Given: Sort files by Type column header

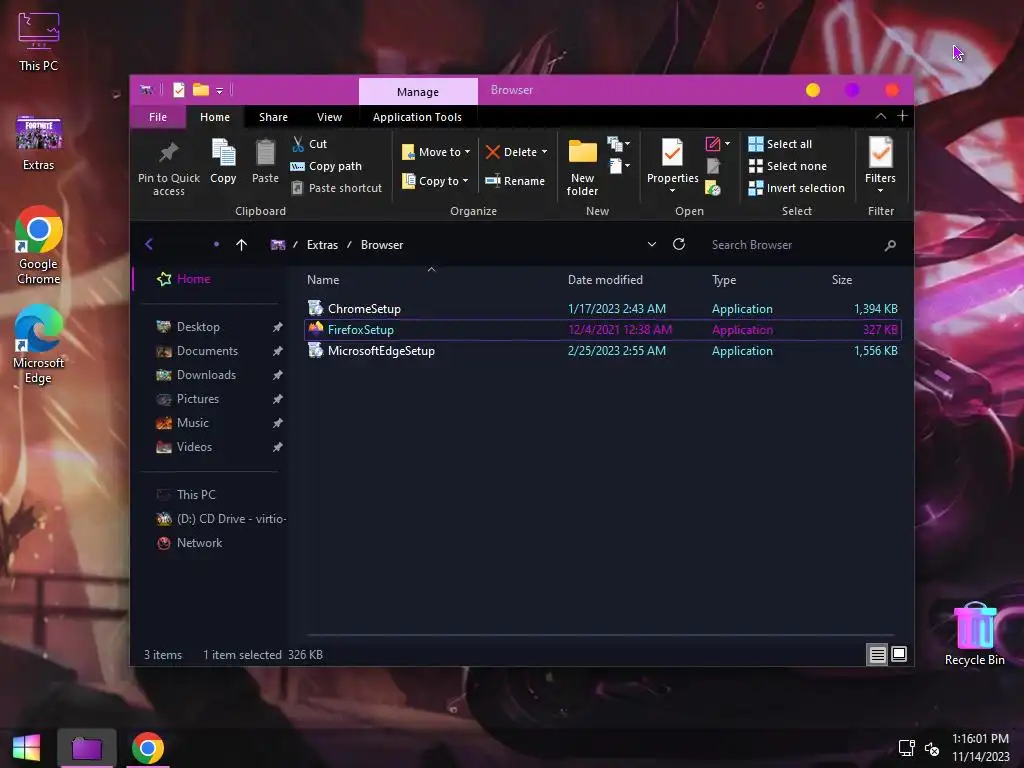Looking at the screenshot, I should coord(724,280).
